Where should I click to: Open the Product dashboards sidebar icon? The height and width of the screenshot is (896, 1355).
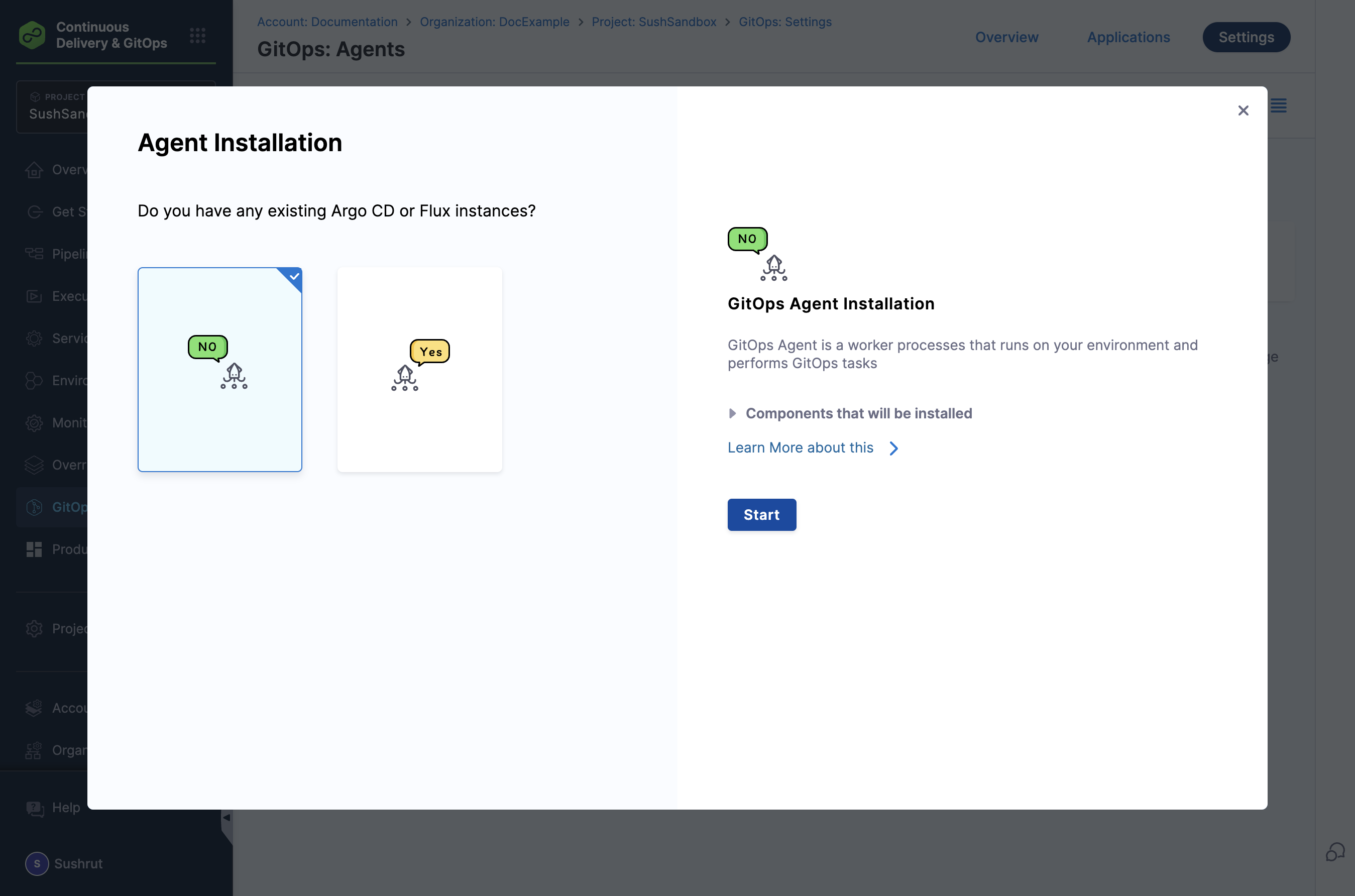34,549
